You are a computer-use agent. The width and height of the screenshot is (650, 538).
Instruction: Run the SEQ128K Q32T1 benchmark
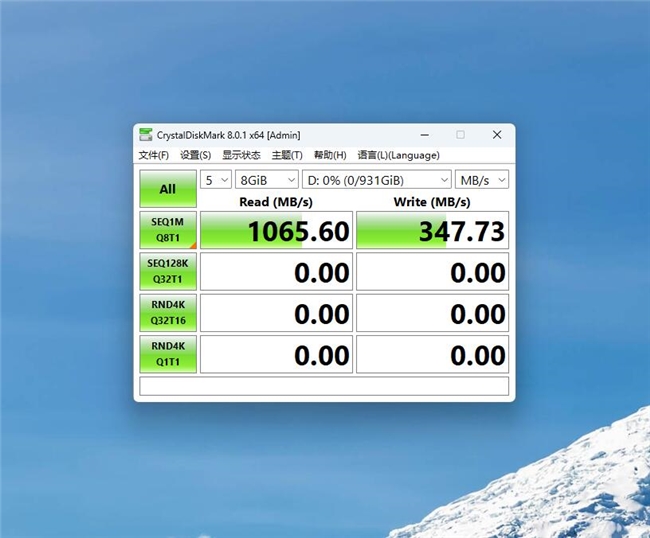(167, 272)
